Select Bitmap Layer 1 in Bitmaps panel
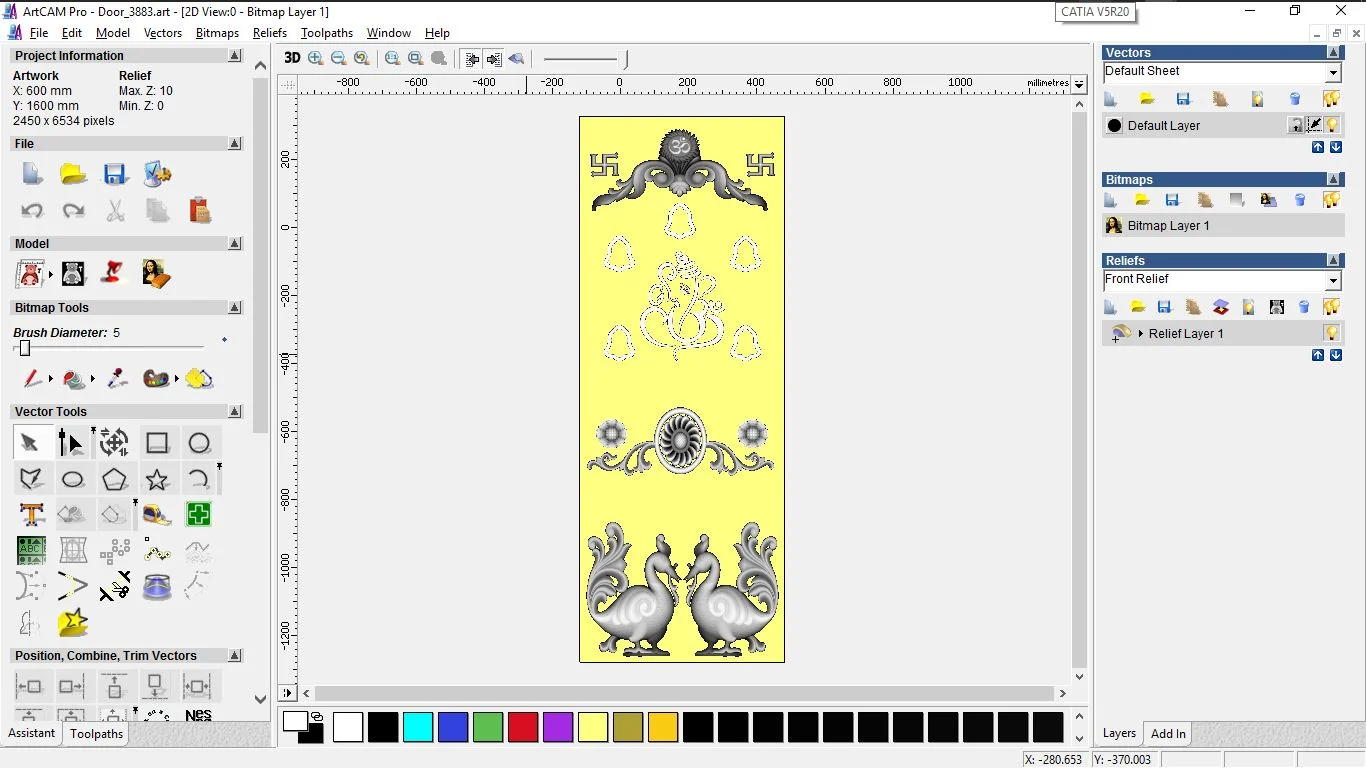The height and width of the screenshot is (768, 1366). pos(1168,226)
